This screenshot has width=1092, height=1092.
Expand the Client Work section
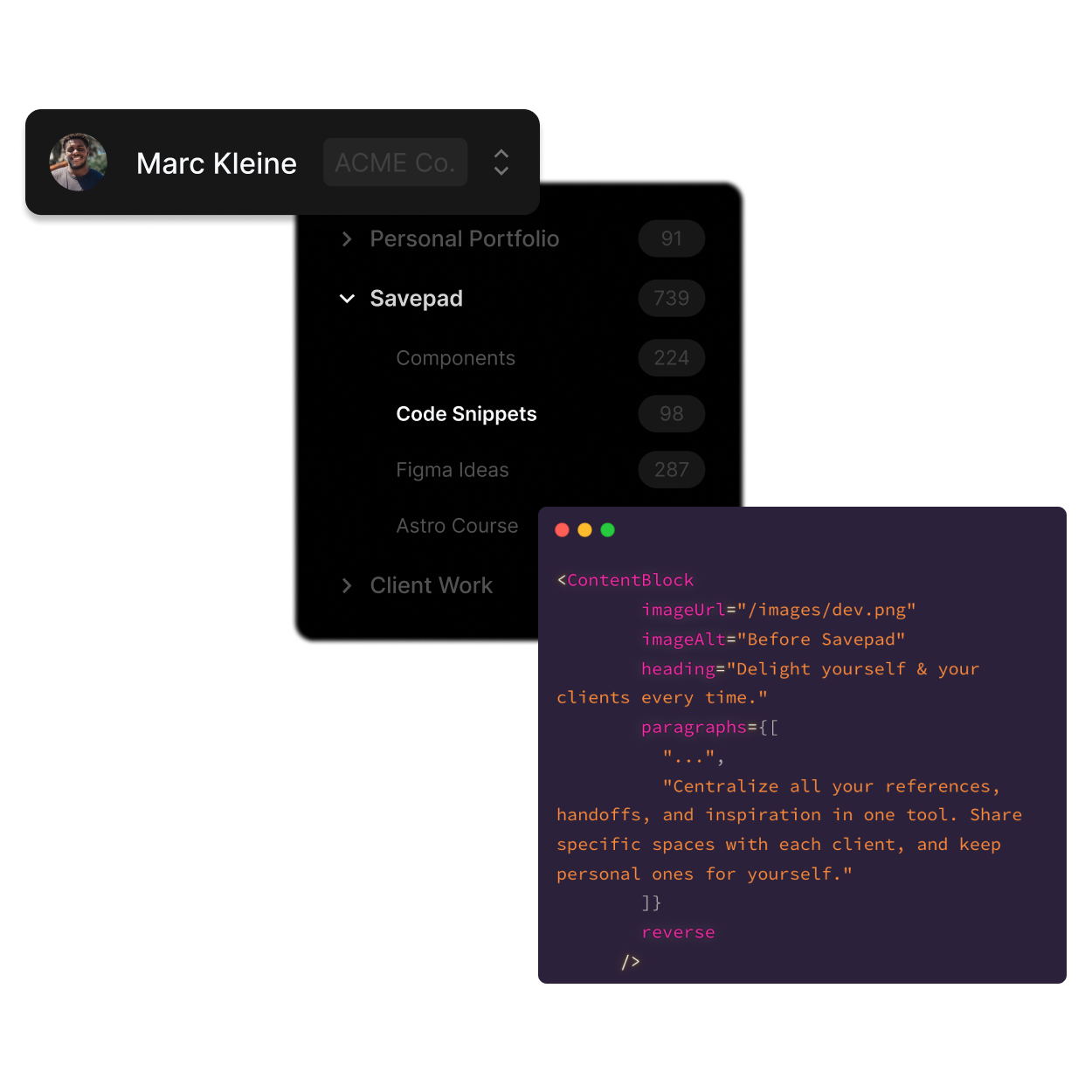pos(347,585)
